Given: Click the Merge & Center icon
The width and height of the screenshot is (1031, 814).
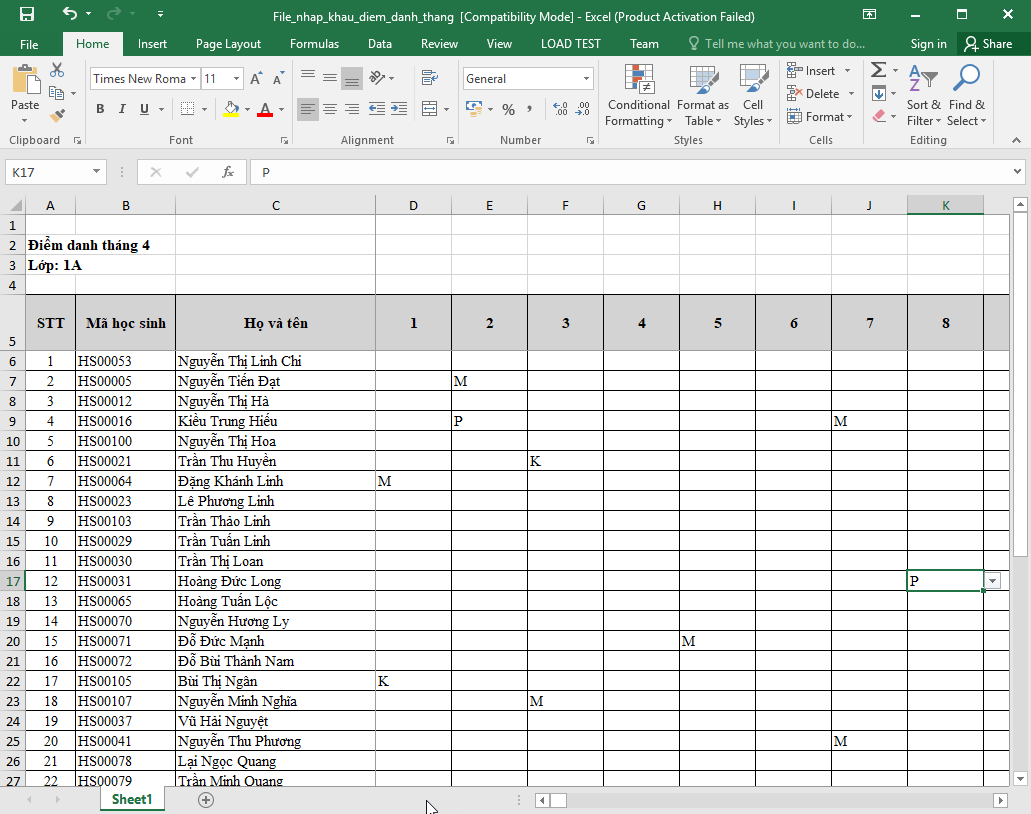Looking at the screenshot, I should (x=430, y=108).
